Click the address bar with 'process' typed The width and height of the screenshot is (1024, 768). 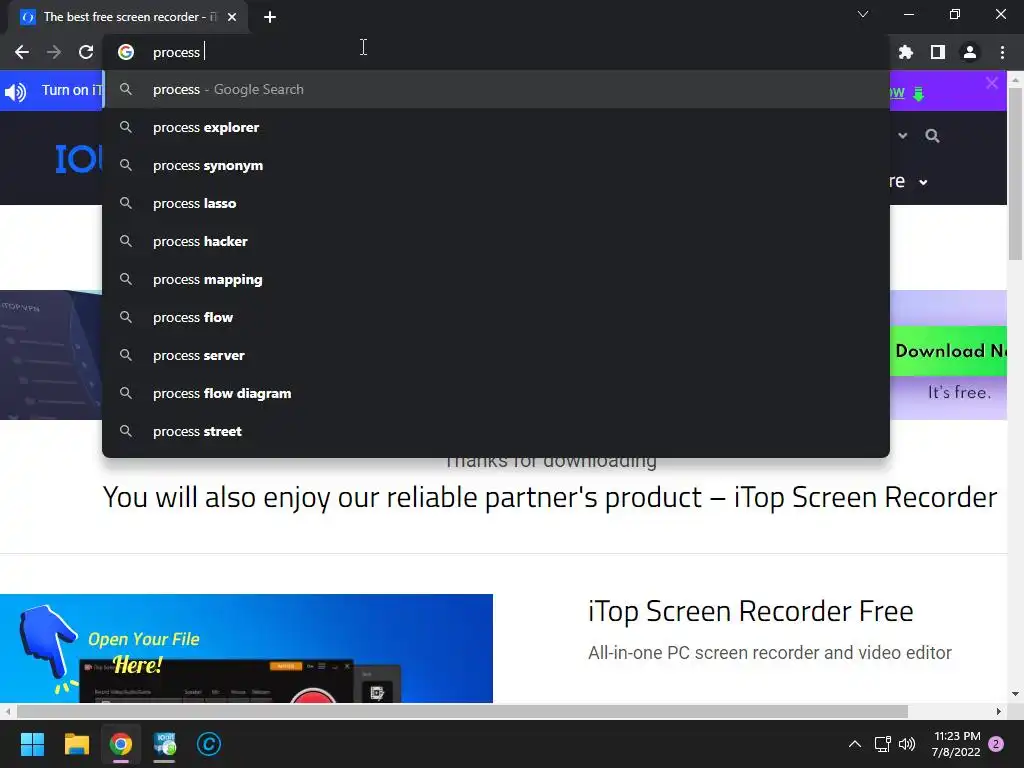pyautogui.click(x=496, y=52)
